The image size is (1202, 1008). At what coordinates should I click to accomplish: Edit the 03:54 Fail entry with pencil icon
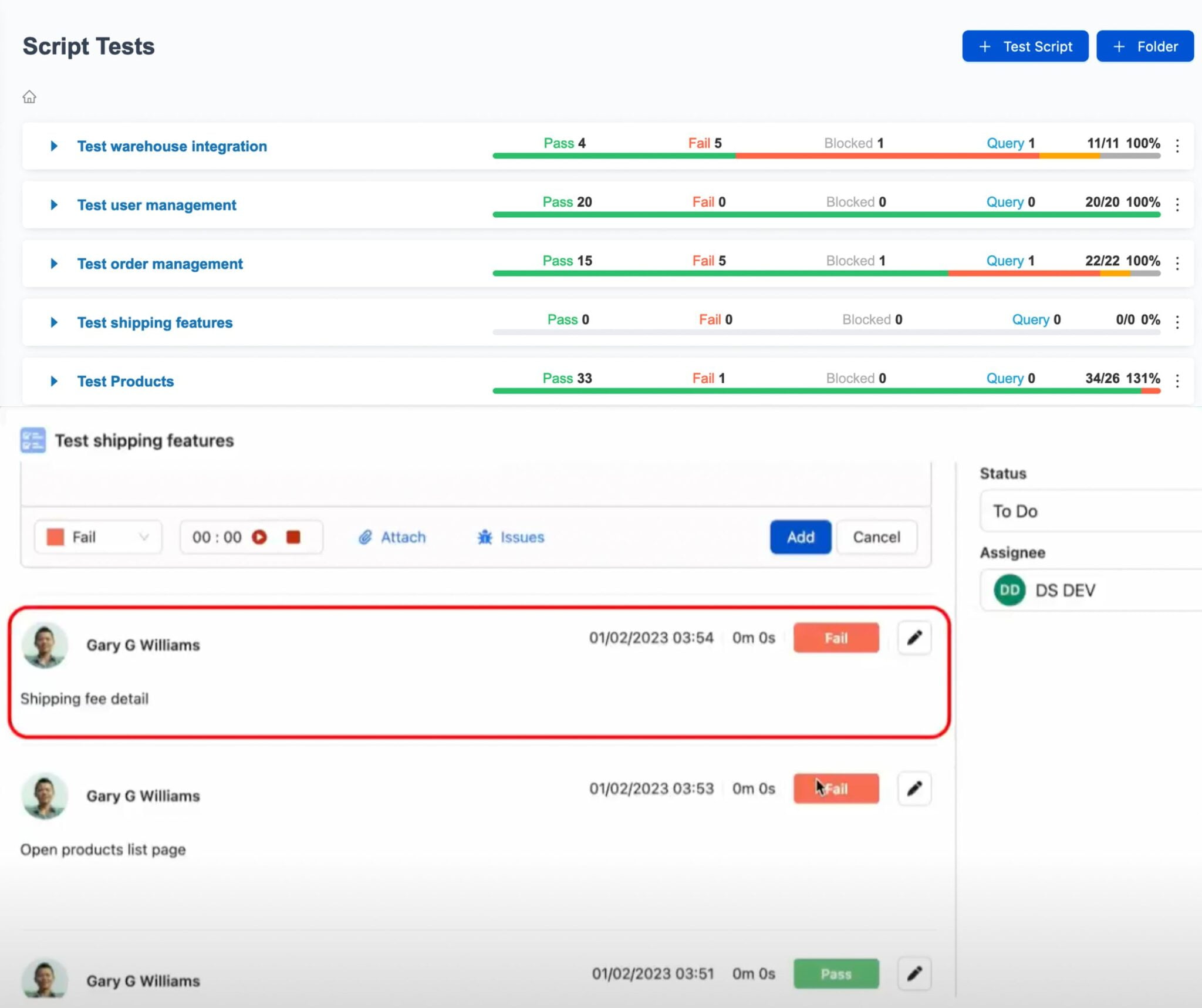tap(914, 638)
